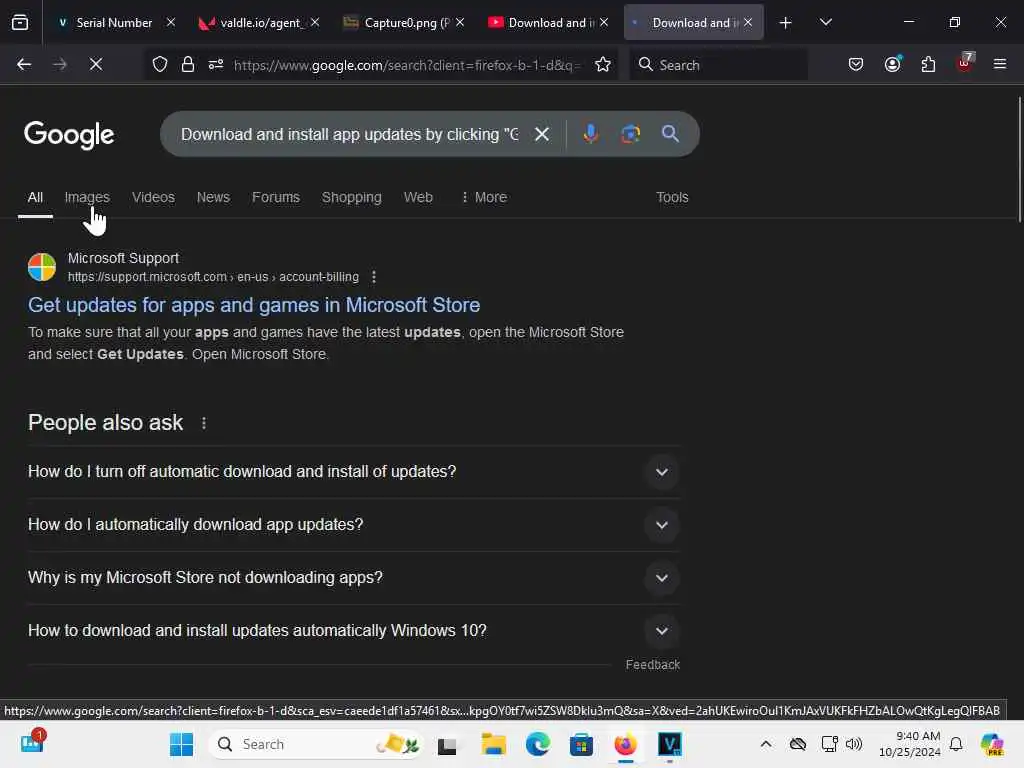Click the Windows taskbar Search box

316,744
